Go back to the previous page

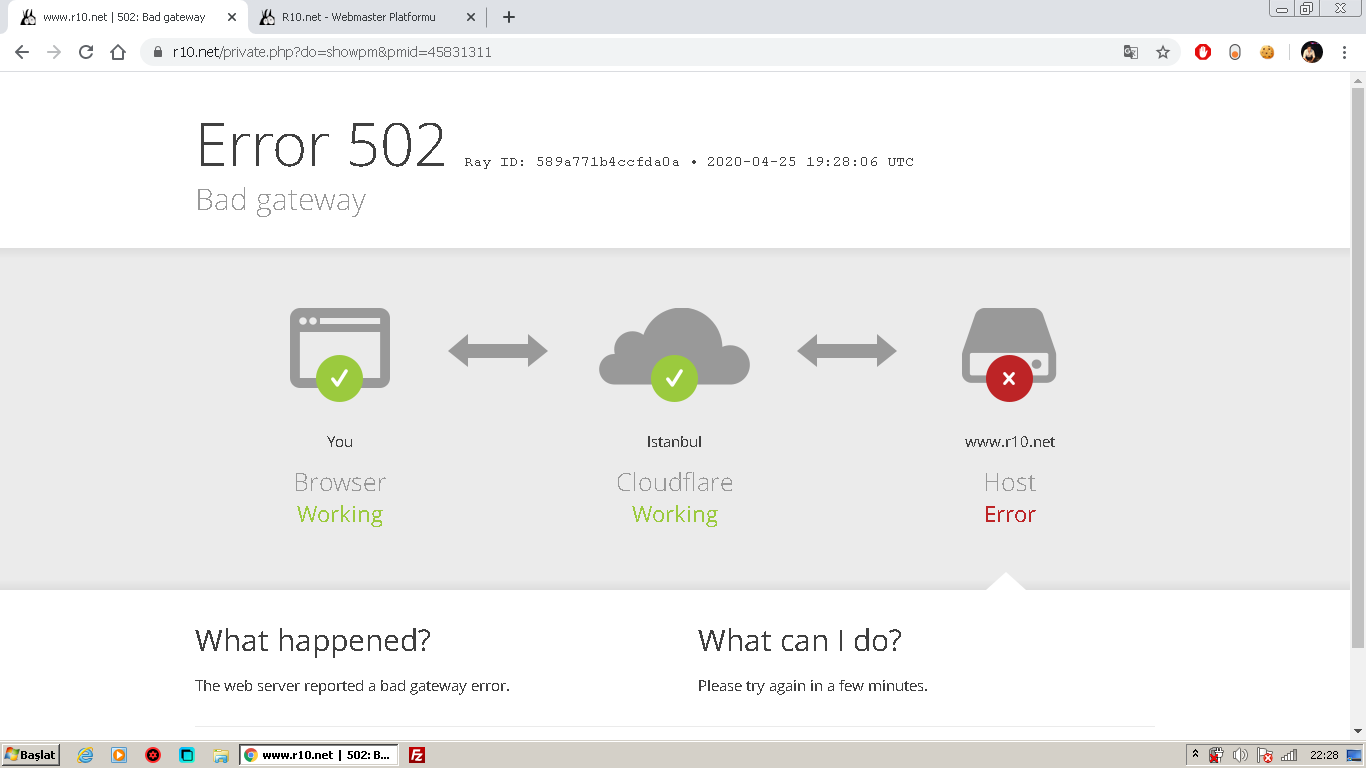tap(22, 52)
